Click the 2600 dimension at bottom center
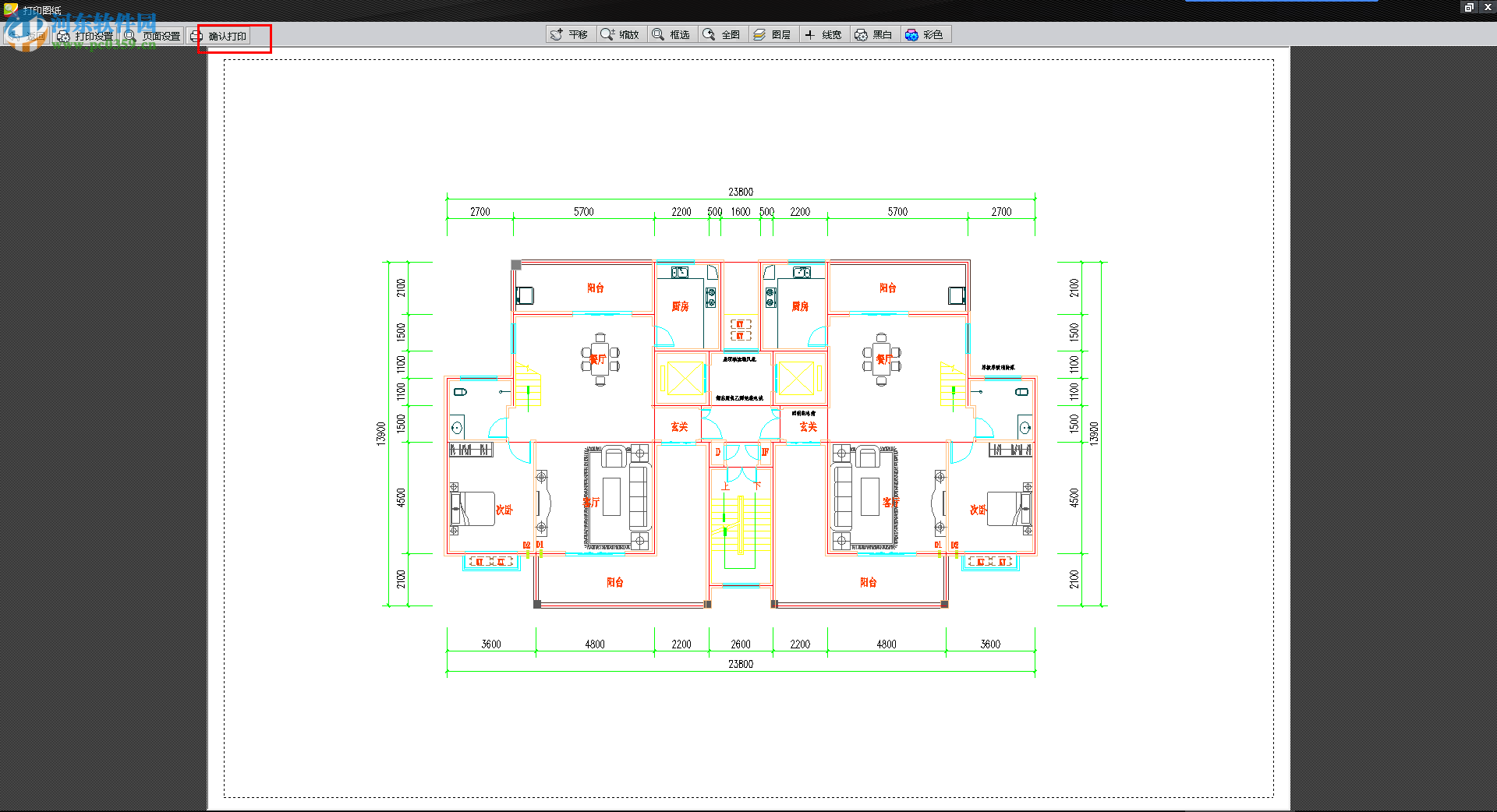The width and height of the screenshot is (1497, 812). (741, 644)
